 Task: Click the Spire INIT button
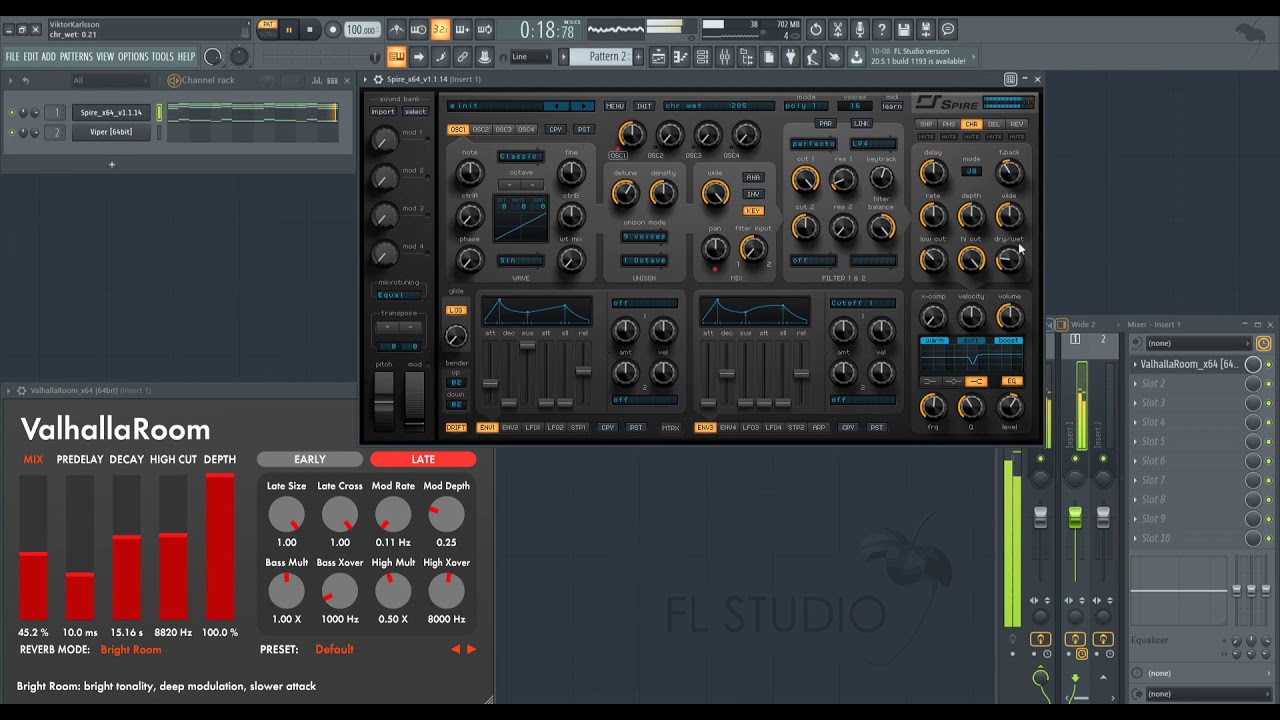pos(643,106)
